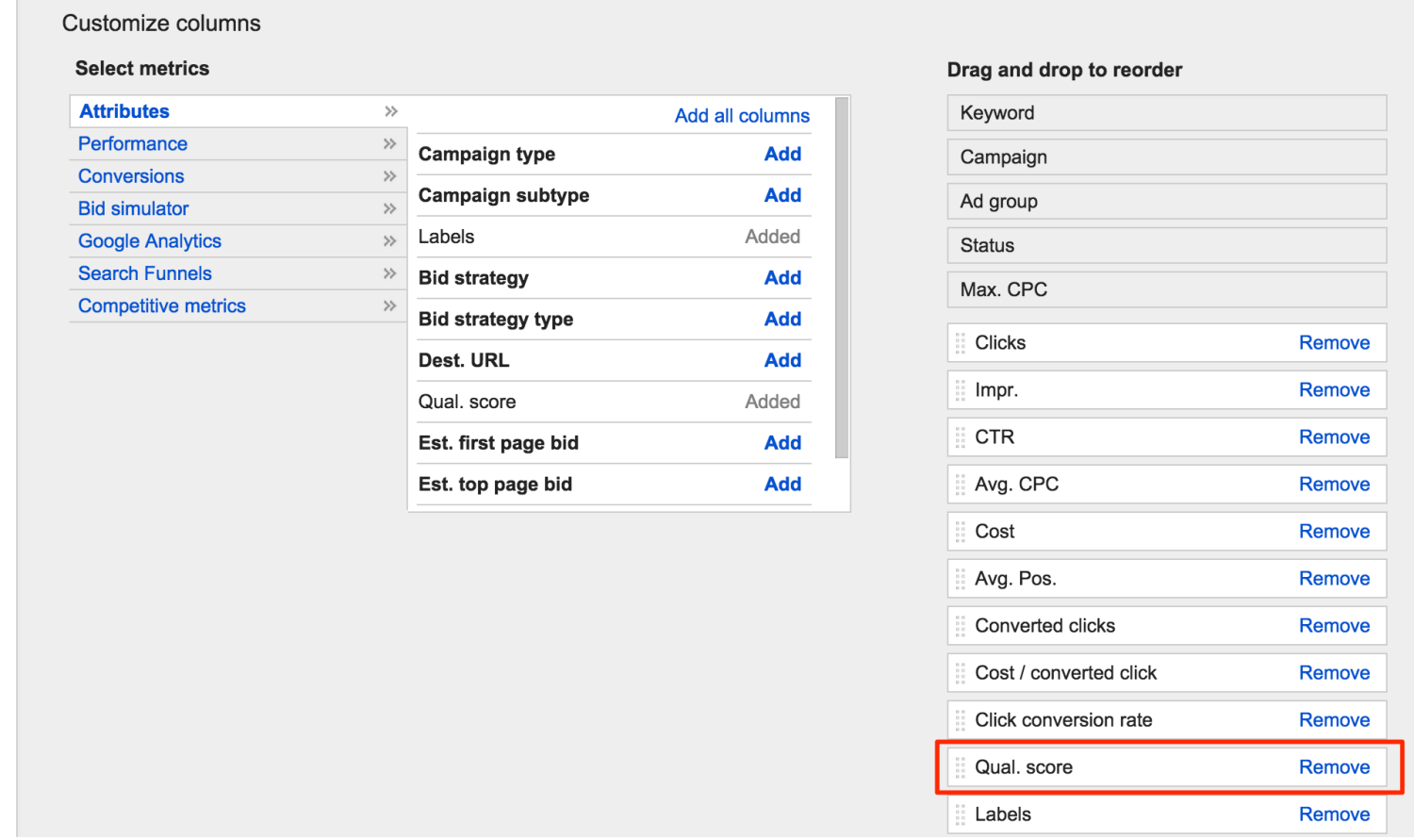Click the 'Est. top page bid' metric name
This screenshot has width=1414, height=840.
click(x=495, y=485)
